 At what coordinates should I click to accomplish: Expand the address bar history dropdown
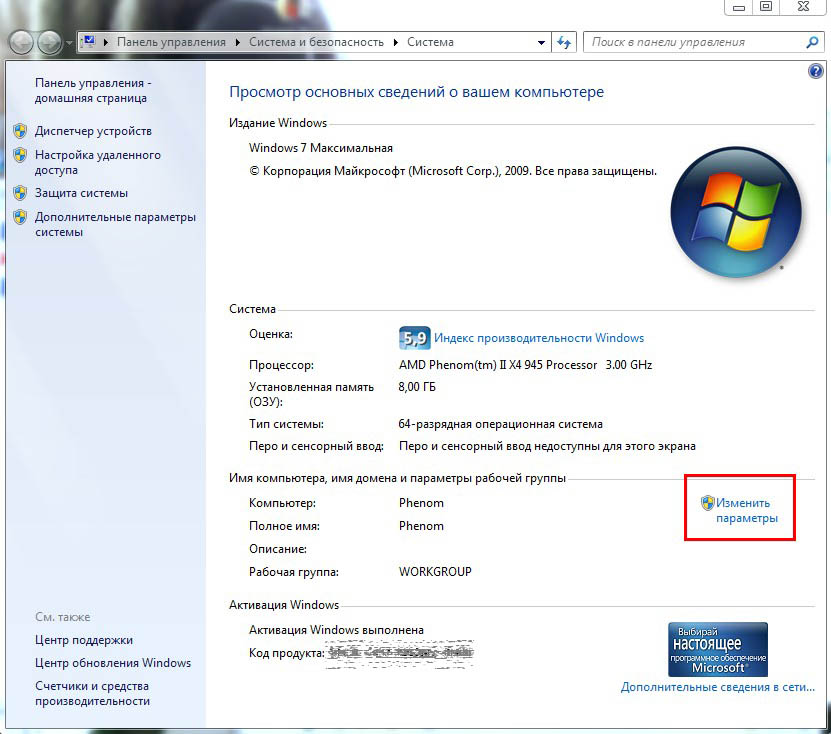[x=541, y=43]
